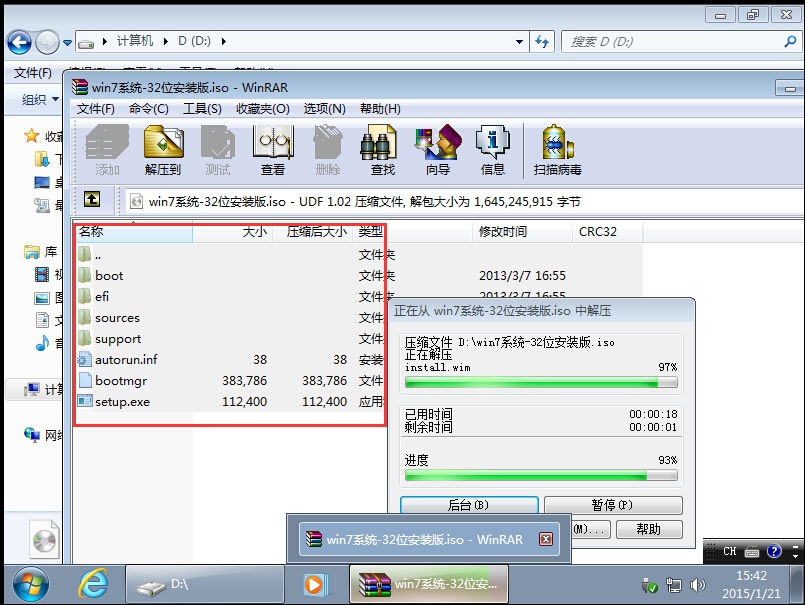Select the bootmgr file icon
This screenshot has width=805, height=605.
(85, 381)
